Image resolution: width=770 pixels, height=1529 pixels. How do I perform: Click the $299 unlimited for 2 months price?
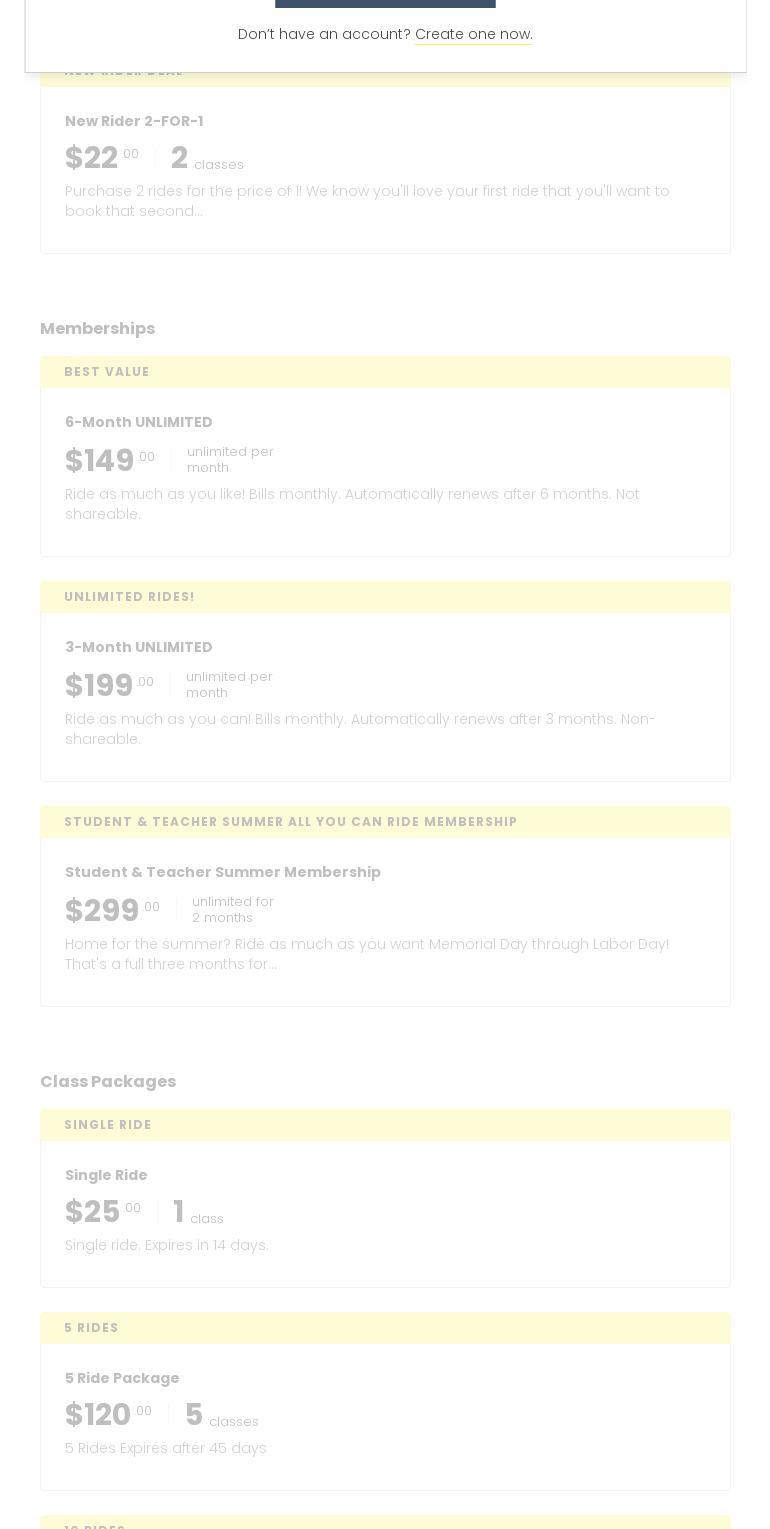pyautogui.click(x=102, y=911)
